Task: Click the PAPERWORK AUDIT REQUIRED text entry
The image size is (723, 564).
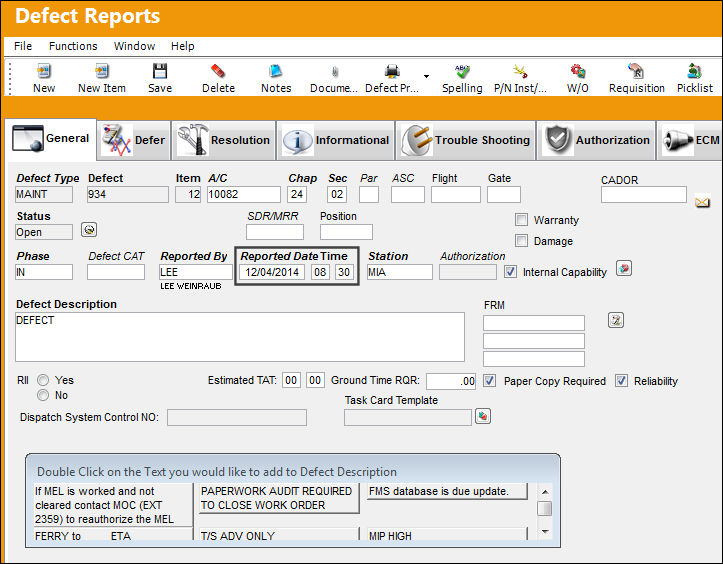Action: coord(279,498)
